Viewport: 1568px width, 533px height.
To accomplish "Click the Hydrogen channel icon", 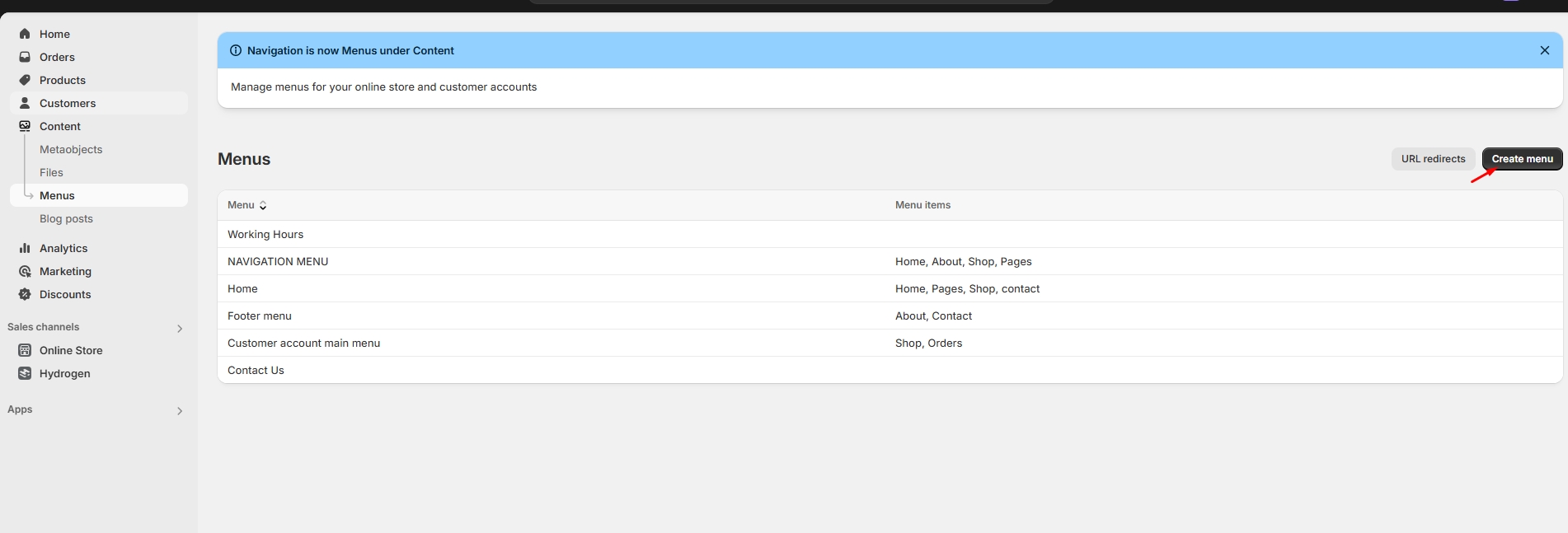I will 25,373.
